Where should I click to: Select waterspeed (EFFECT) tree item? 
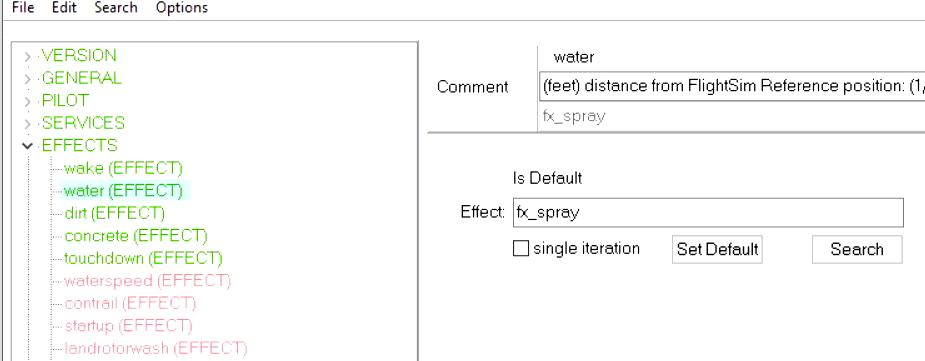147,281
